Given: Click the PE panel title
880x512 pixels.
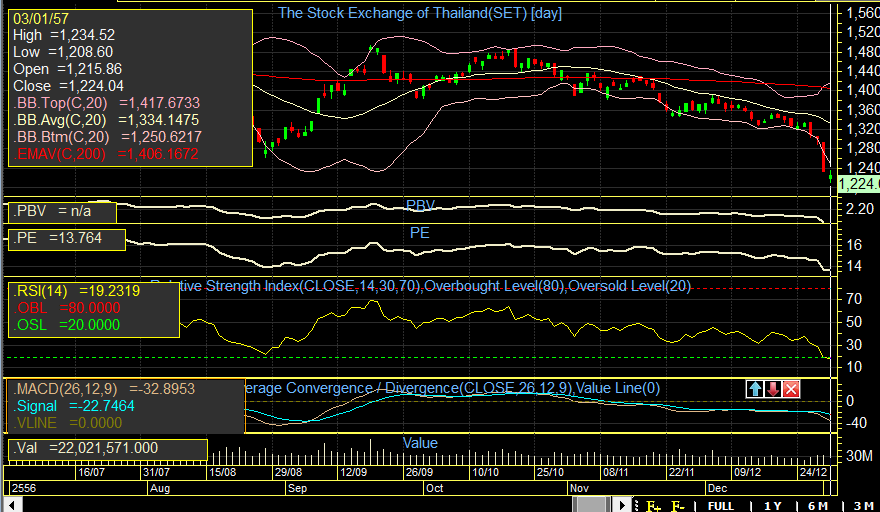Looking at the screenshot, I should pyautogui.click(x=420, y=233).
